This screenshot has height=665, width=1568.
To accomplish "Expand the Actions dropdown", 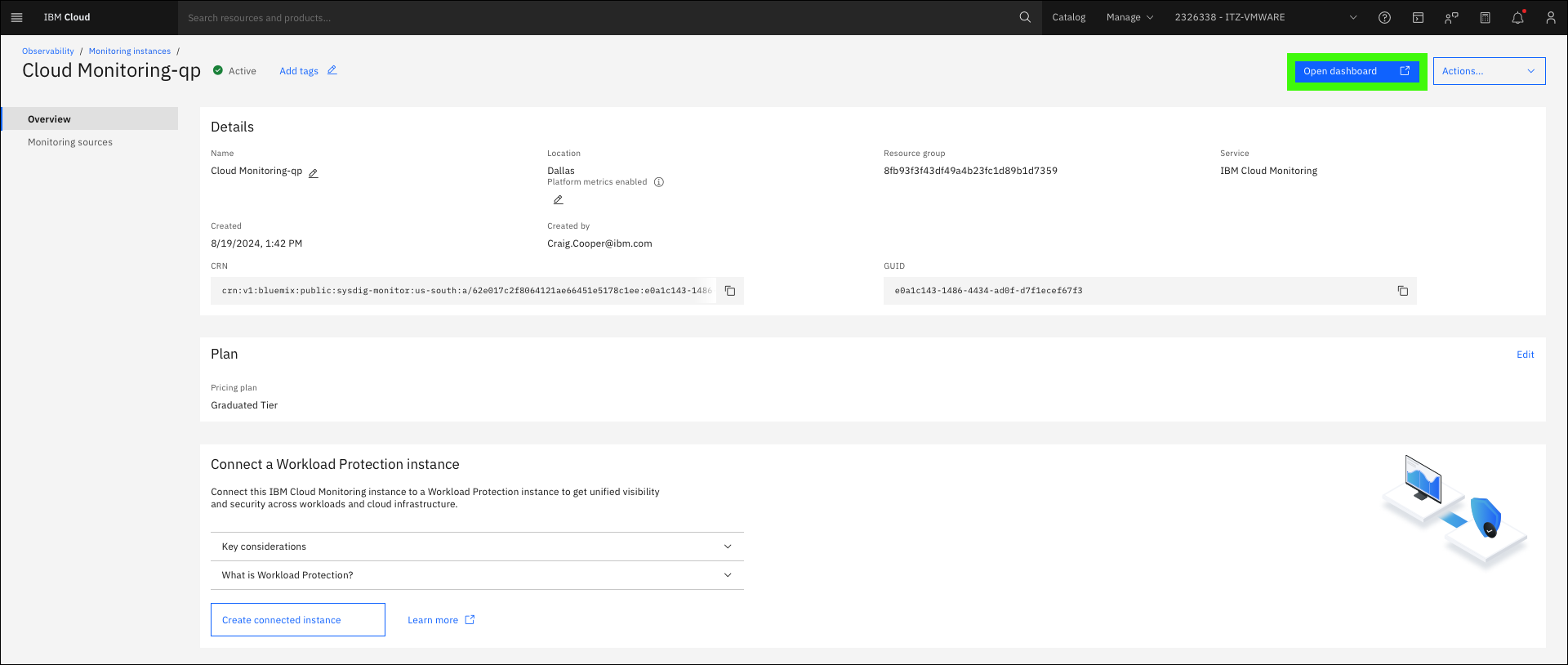I will [x=1489, y=71].
